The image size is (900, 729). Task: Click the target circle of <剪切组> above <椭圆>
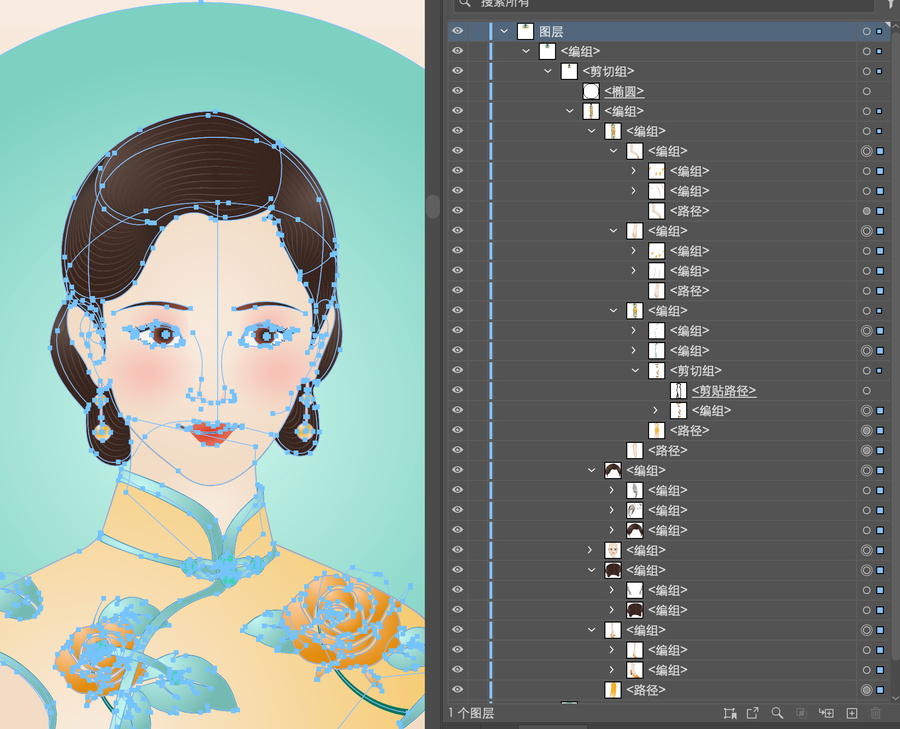click(x=867, y=71)
